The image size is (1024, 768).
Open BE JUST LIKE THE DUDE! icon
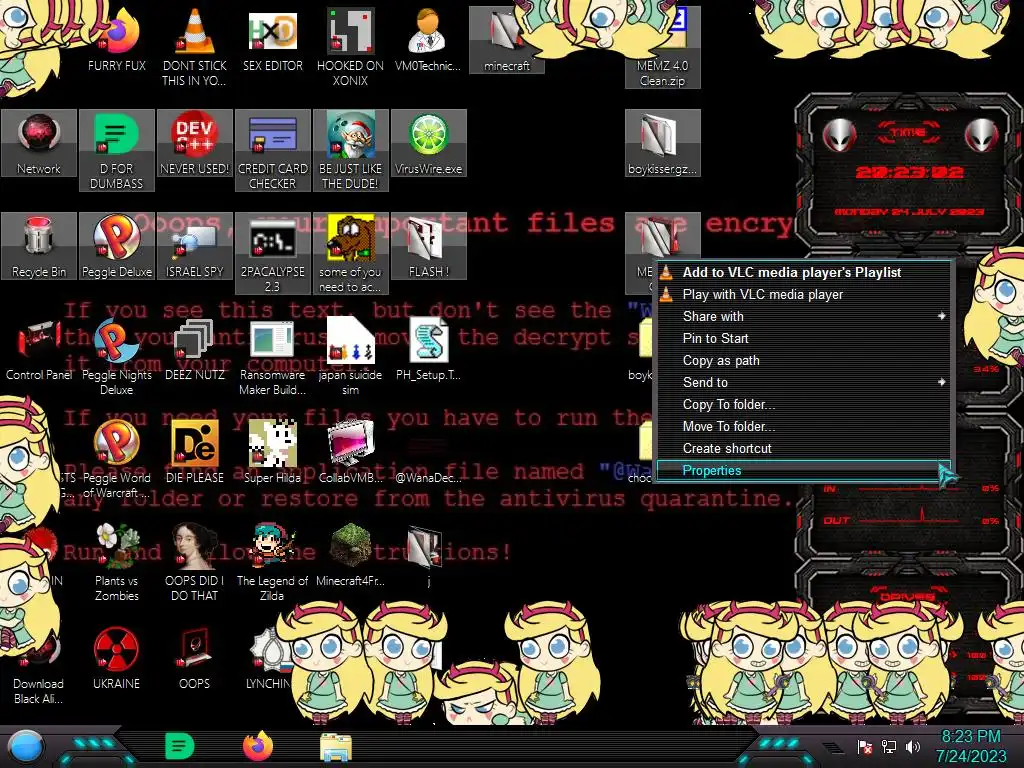(x=350, y=151)
